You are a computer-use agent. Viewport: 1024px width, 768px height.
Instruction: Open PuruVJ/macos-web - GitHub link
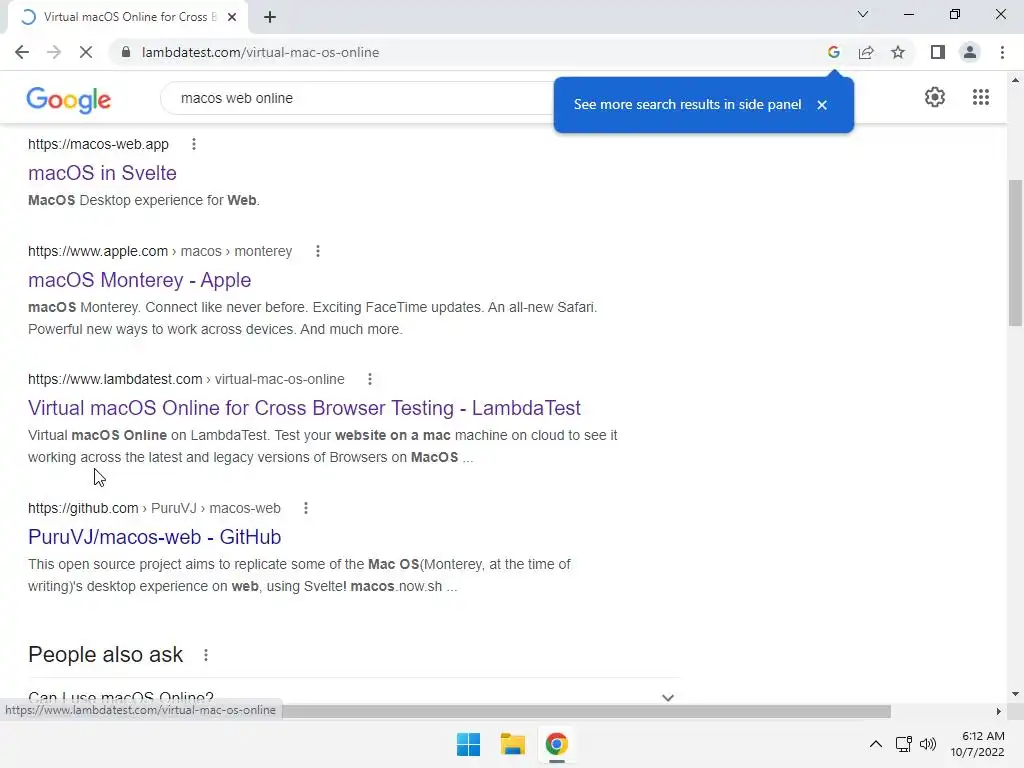(x=155, y=537)
